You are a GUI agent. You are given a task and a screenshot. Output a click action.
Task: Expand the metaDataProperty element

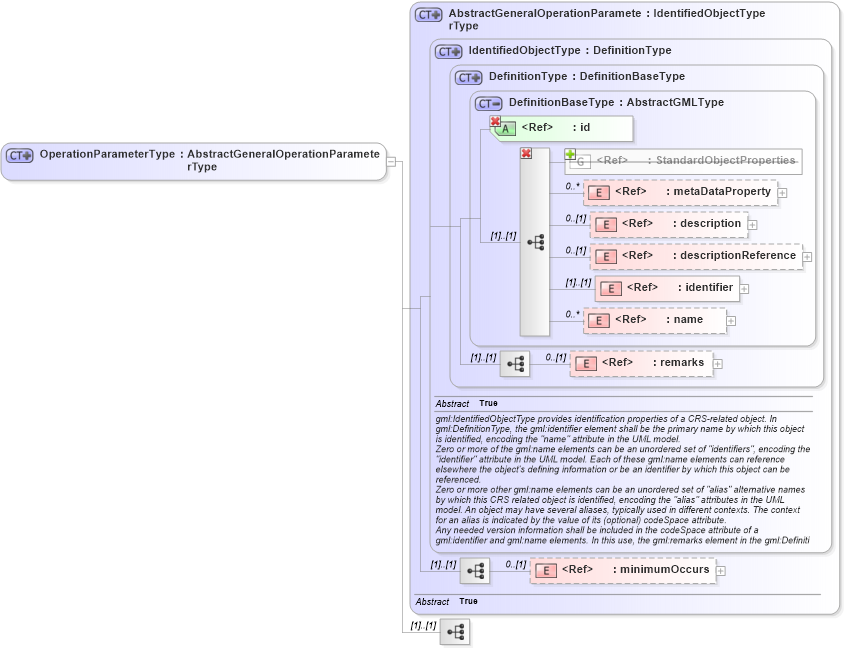[782, 193]
